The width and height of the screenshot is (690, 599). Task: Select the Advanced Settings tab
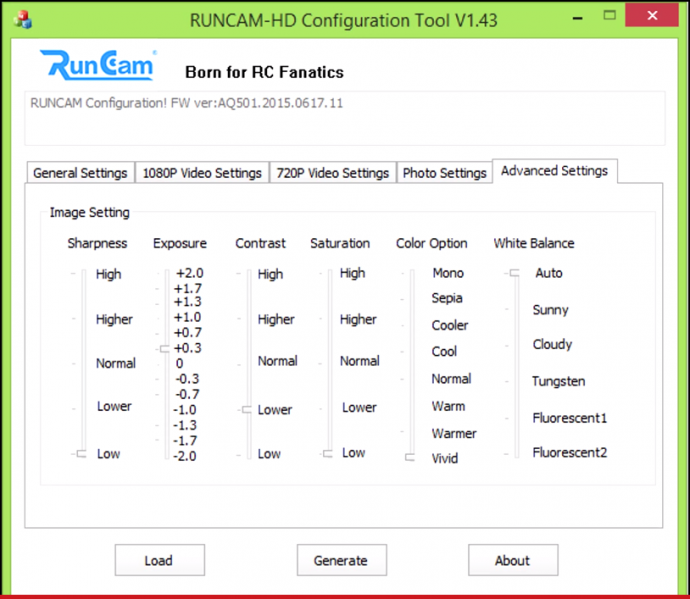[554, 171]
